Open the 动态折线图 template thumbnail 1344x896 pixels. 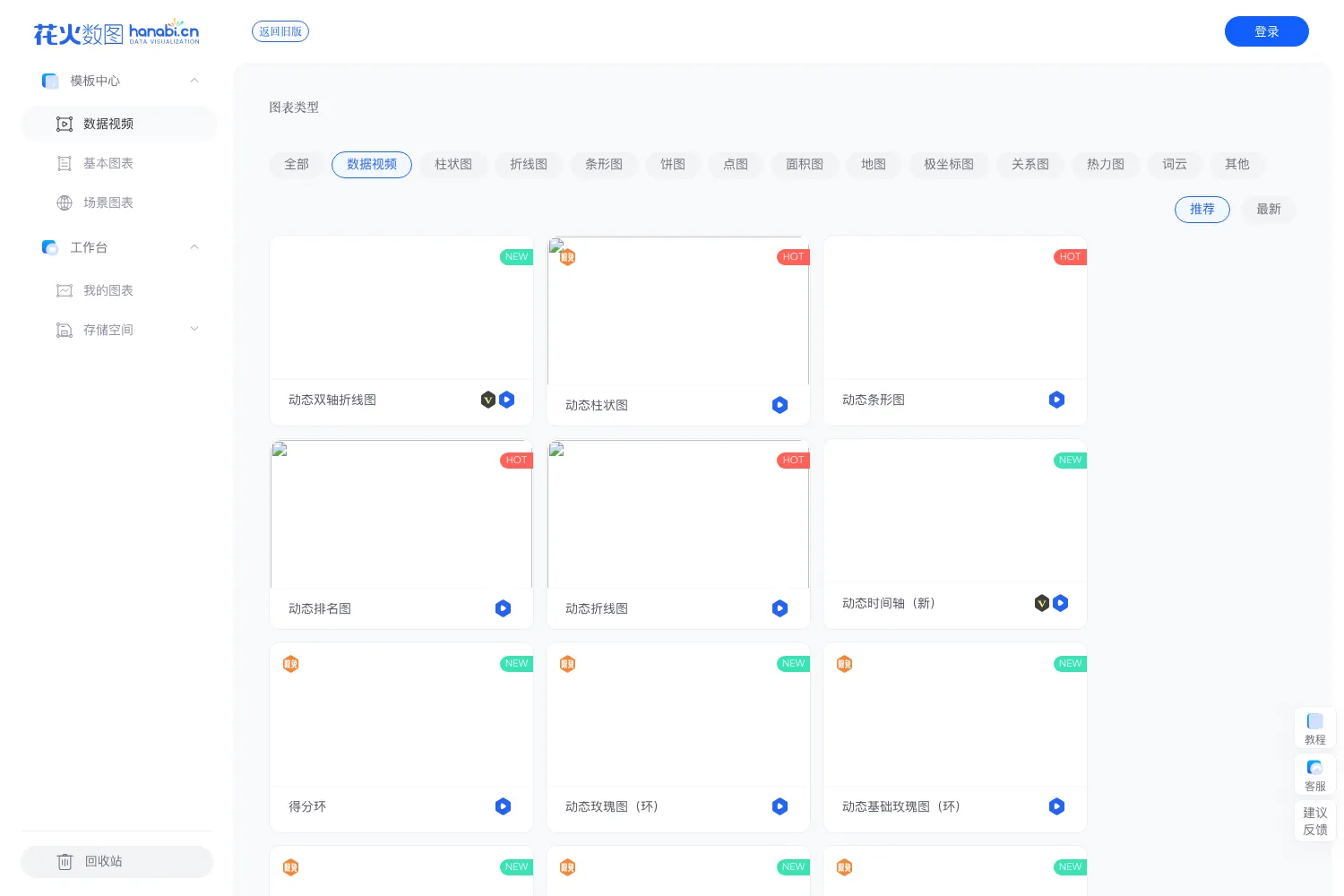pos(678,514)
